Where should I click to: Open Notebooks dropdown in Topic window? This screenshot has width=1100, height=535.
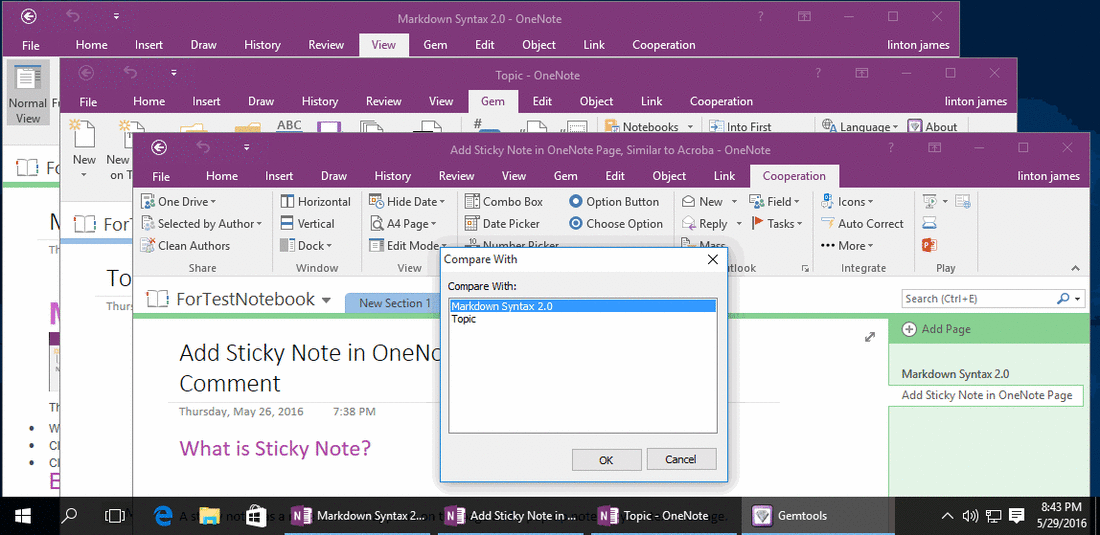(x=649, y=127)
